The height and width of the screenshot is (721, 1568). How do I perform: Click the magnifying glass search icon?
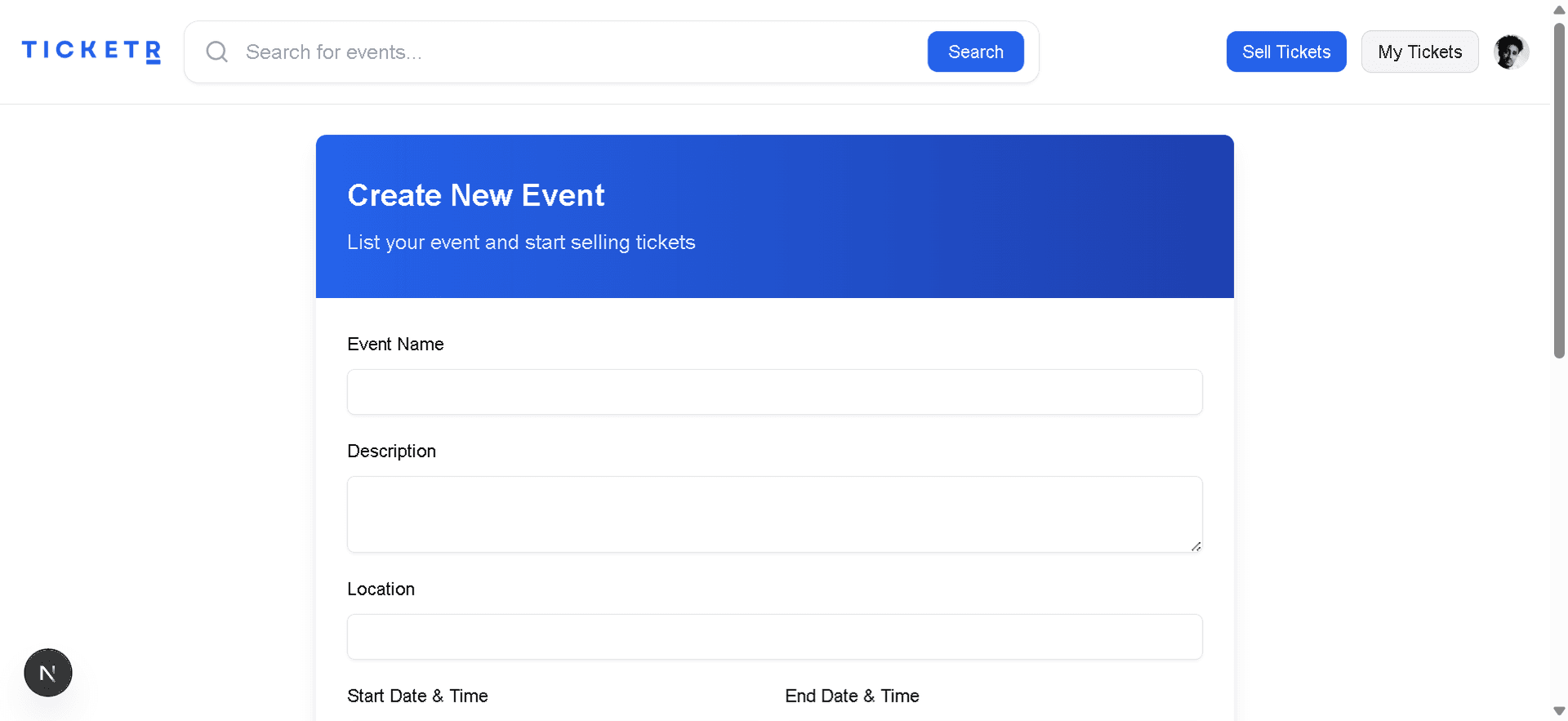pyautogui.click(x=216, y=52)
